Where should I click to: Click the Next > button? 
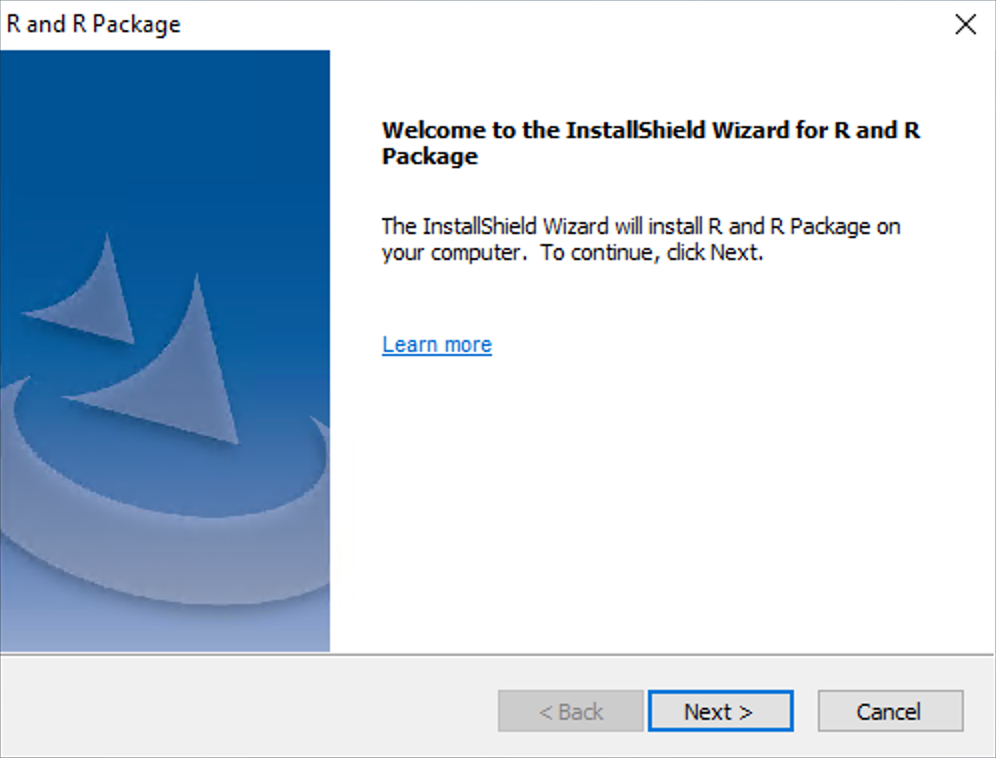tap(720, 712)
